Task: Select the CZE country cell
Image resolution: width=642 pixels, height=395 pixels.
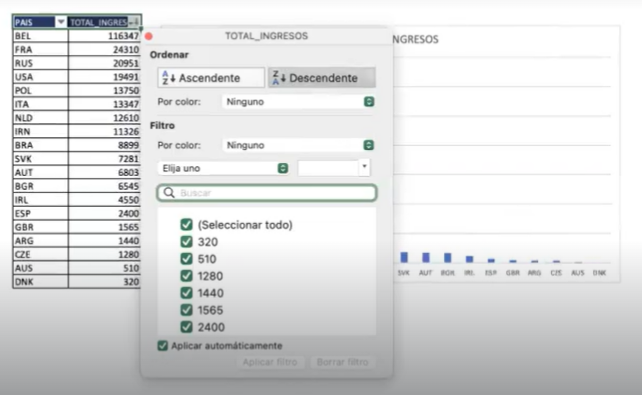Action: [40, 254]
